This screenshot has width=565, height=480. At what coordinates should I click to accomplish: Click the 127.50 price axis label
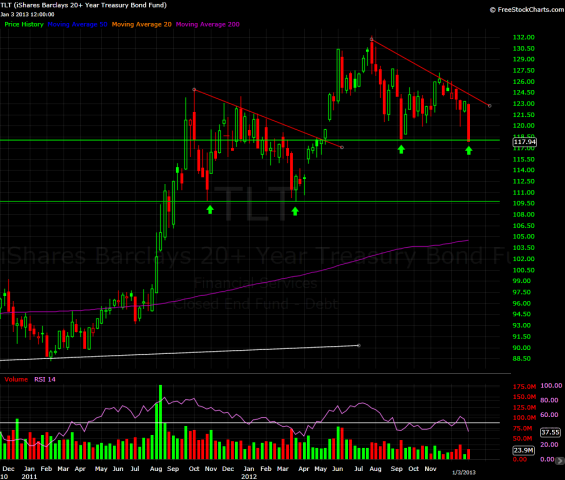(x=524, y=70)
